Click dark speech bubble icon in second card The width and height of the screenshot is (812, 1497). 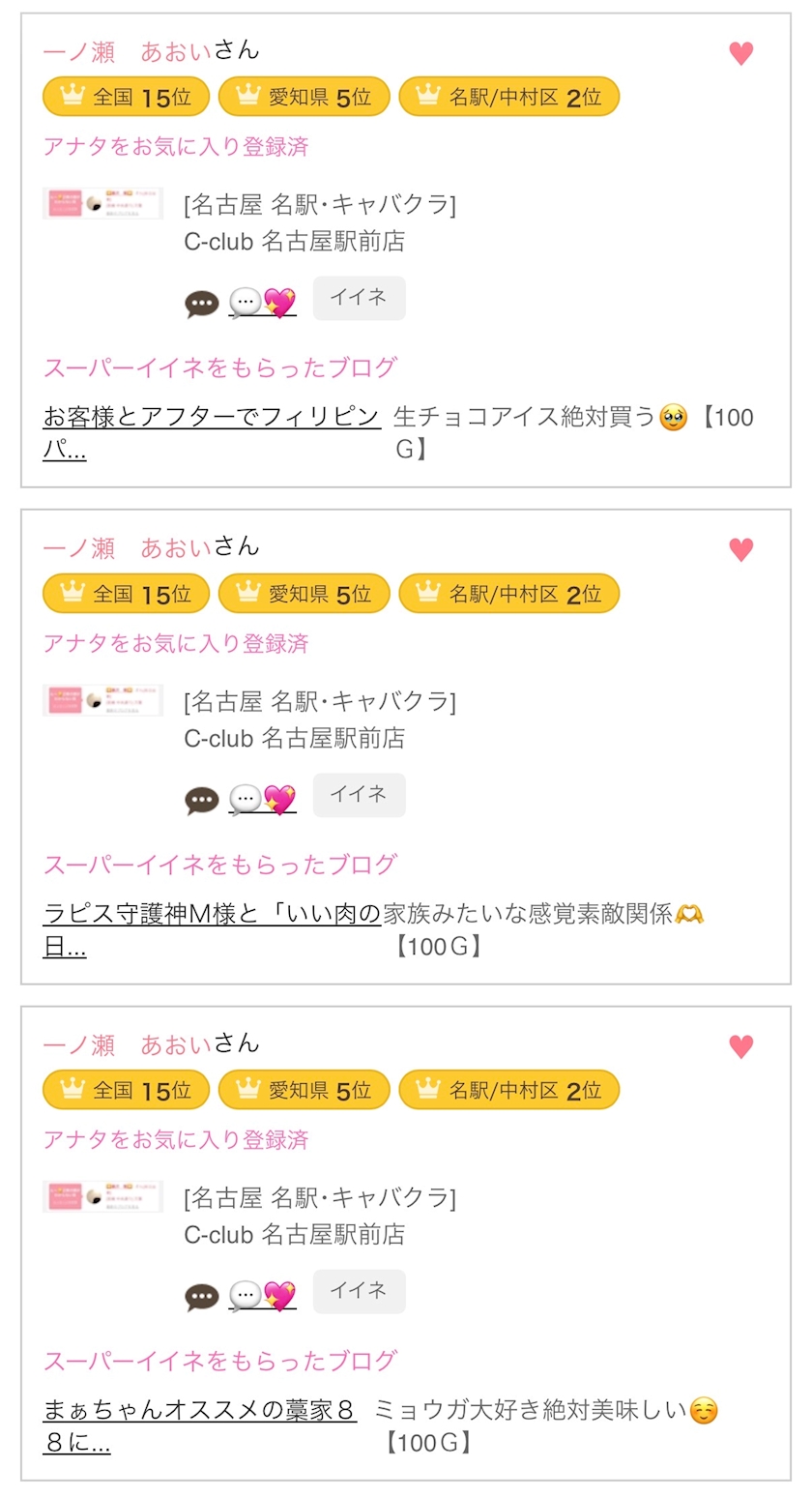202,800
